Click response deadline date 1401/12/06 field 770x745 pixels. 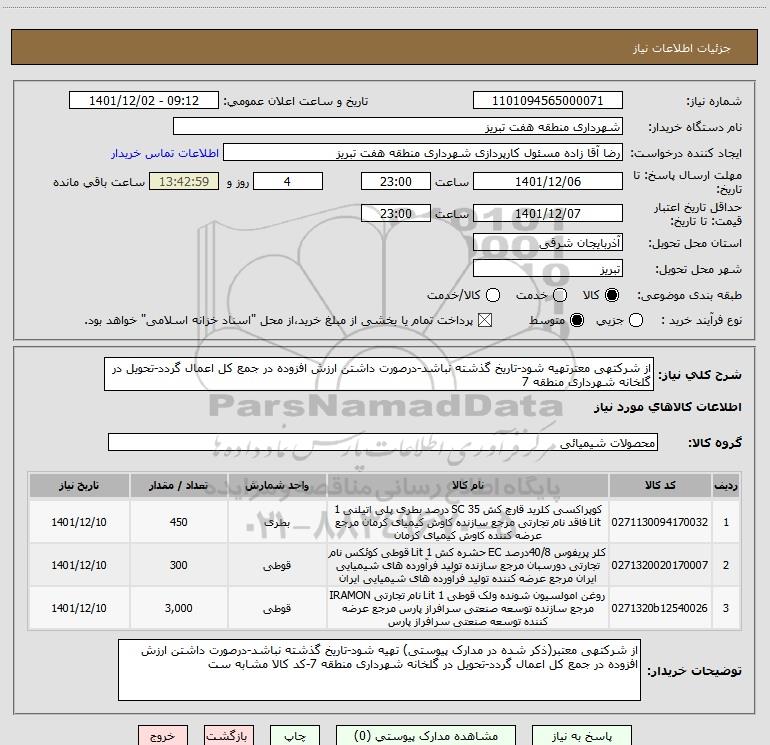coord(548,182)
